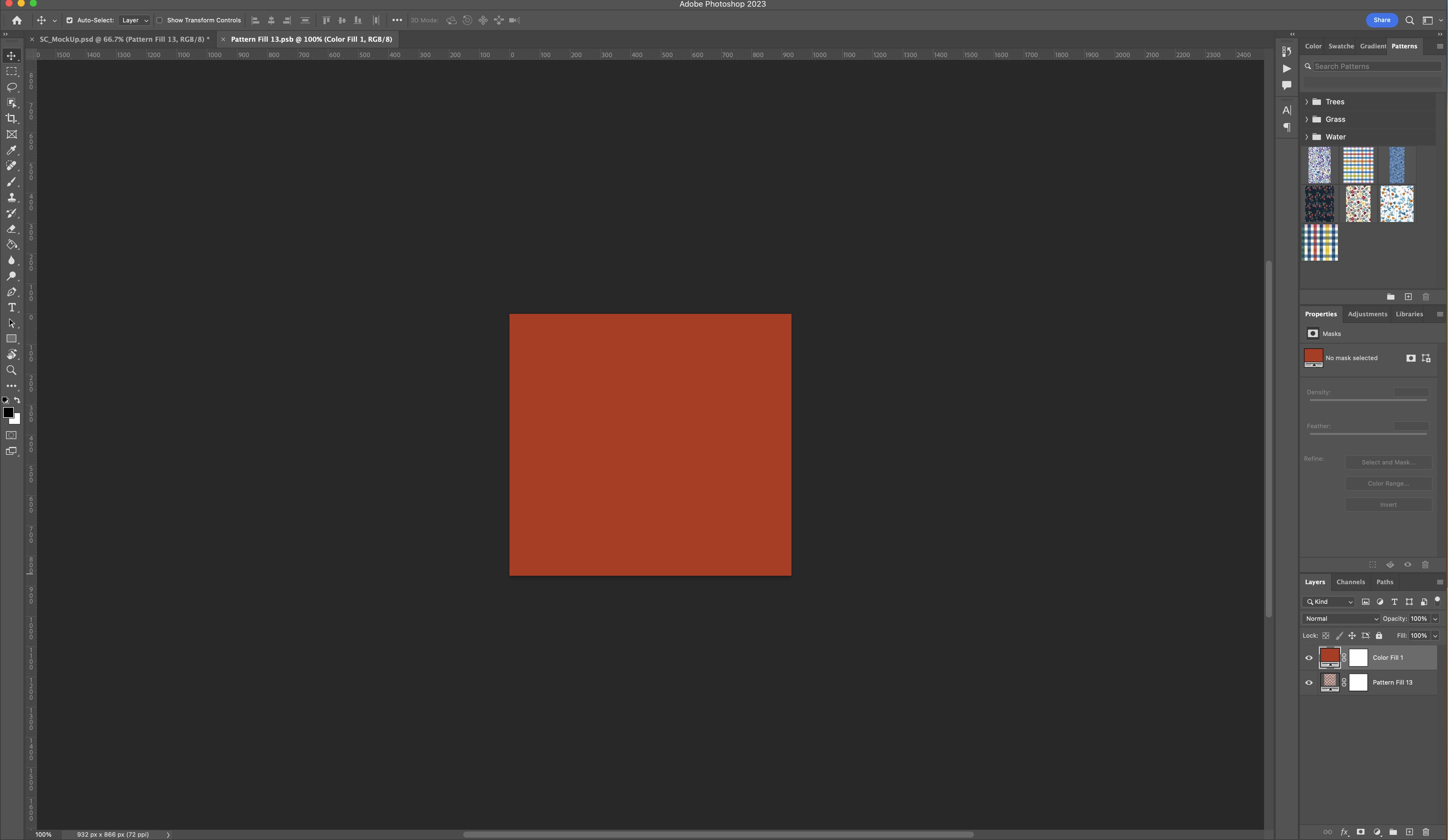Select the Clone Stamp tool

click(11, 197)
